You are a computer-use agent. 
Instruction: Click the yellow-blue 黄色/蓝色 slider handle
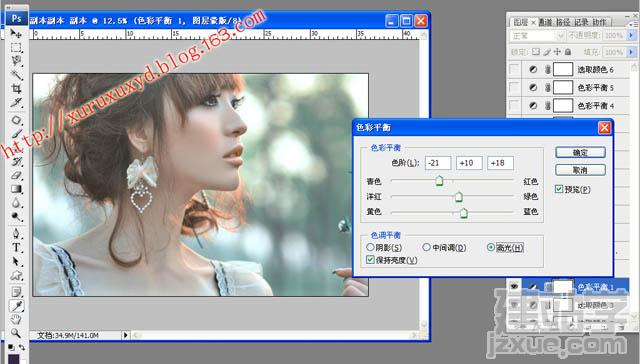464,213
